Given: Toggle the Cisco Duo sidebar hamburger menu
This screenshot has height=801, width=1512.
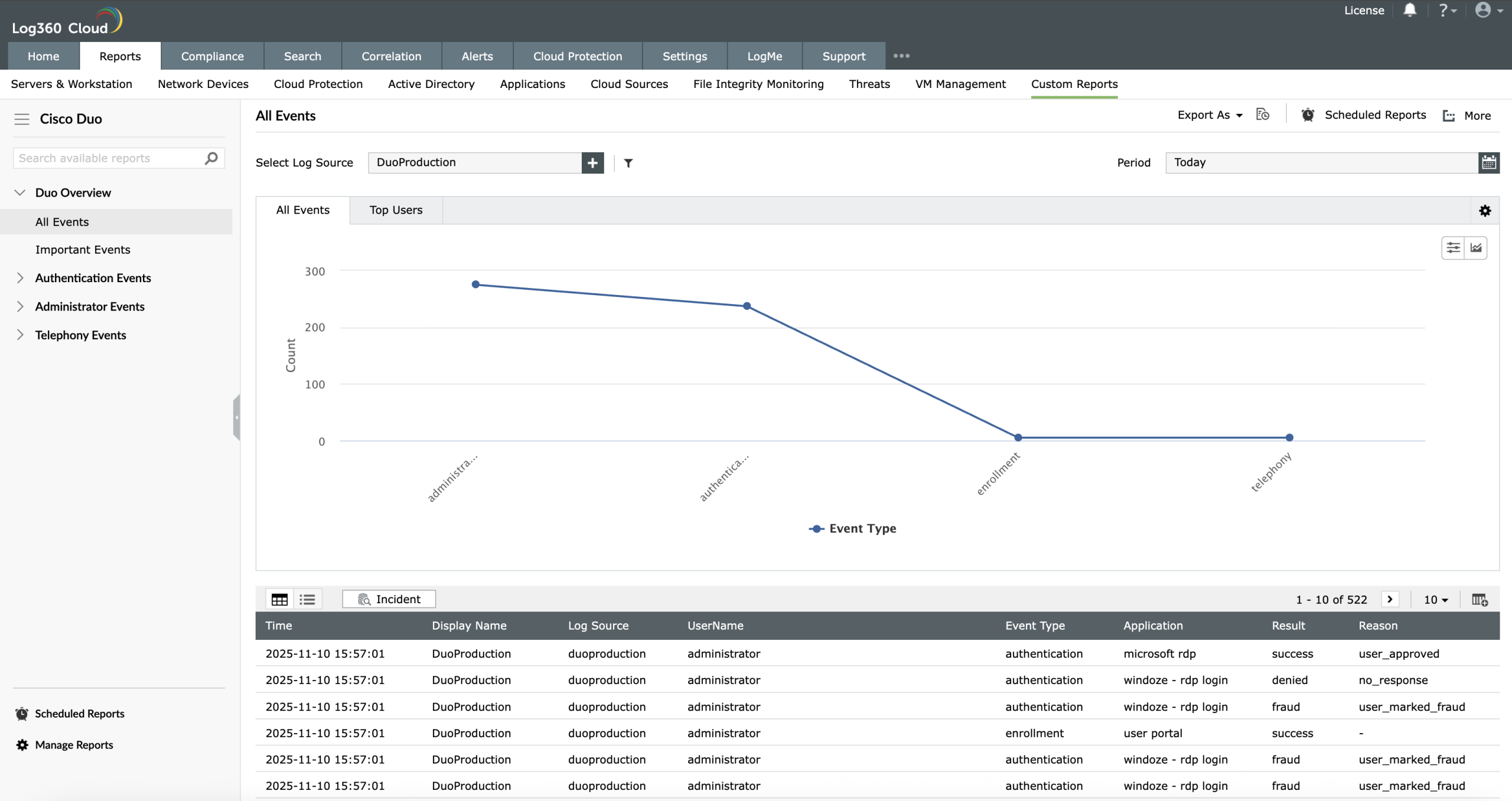Looking at the screenshot, I should (x=22, y=119).
